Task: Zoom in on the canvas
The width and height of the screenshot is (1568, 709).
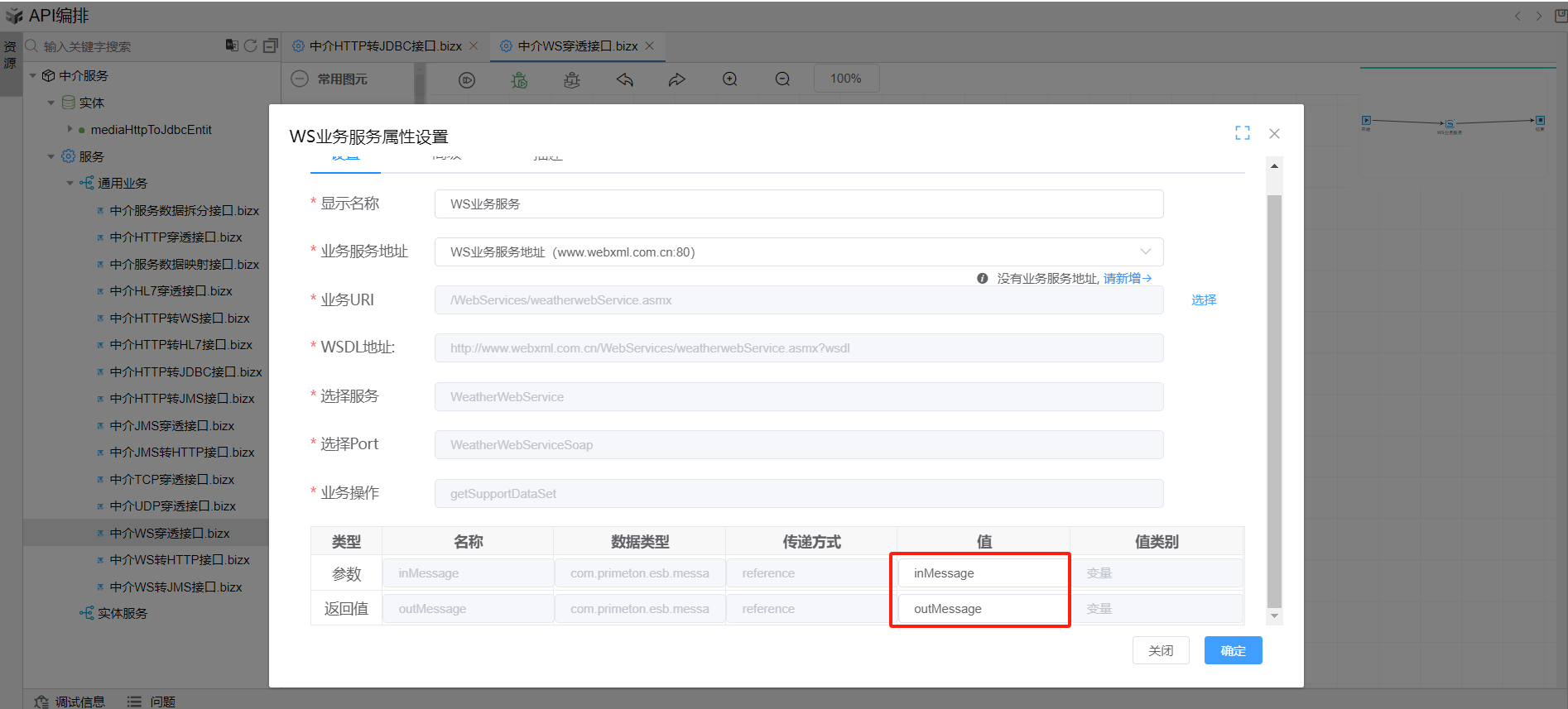Action: coord(729,79)
